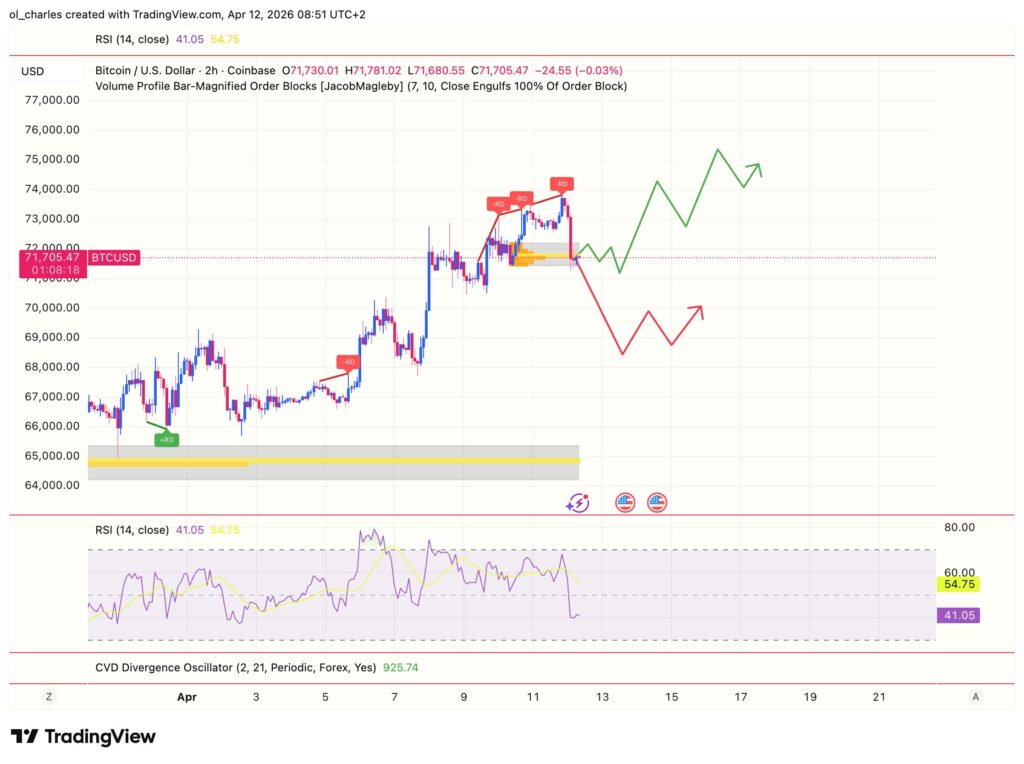The height and width of the screenshot is (764, 1024).
Task: Select the green +RD order block marker
Action: coord(166,438)
